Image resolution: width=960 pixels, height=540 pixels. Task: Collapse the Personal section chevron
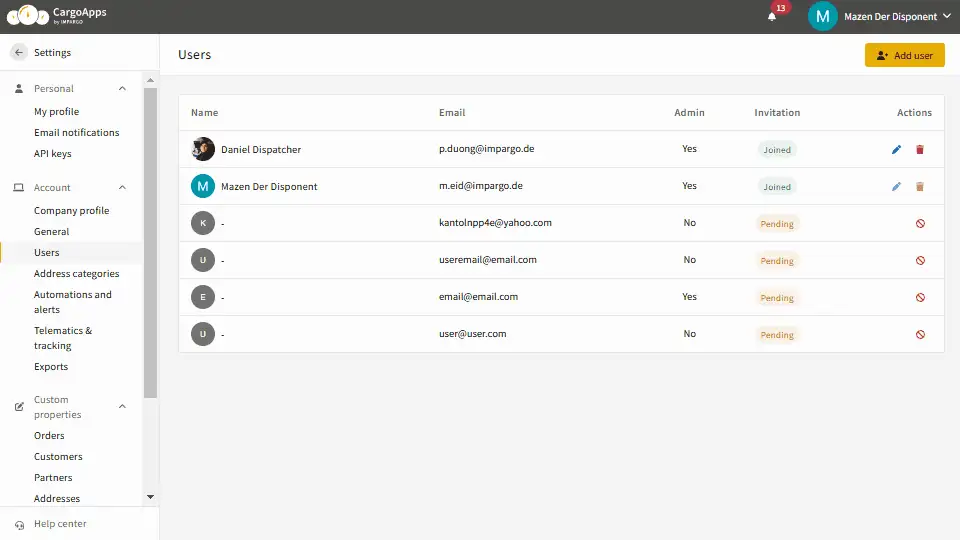click(122, 89)
